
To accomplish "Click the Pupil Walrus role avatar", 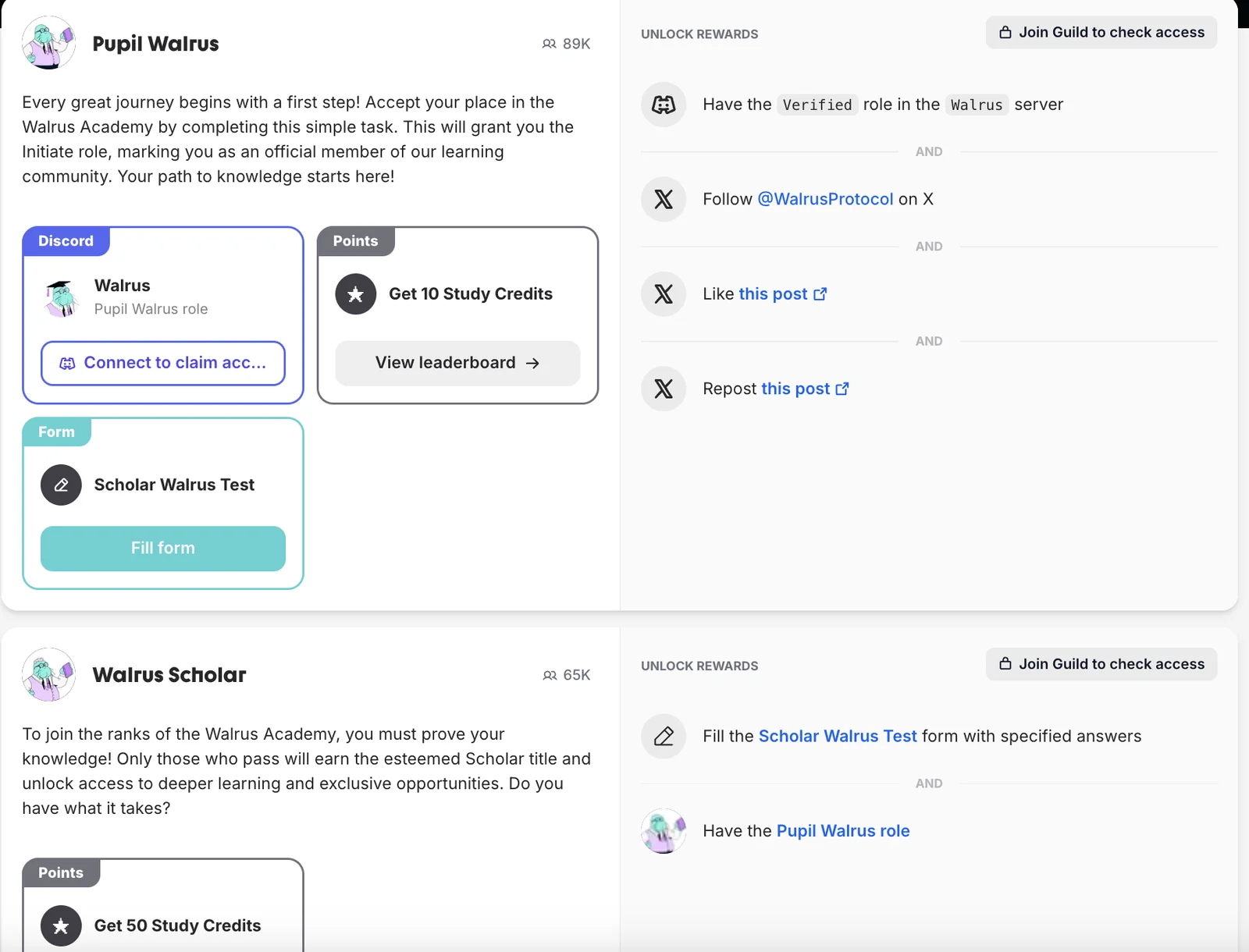I will [x=48, y=43].
